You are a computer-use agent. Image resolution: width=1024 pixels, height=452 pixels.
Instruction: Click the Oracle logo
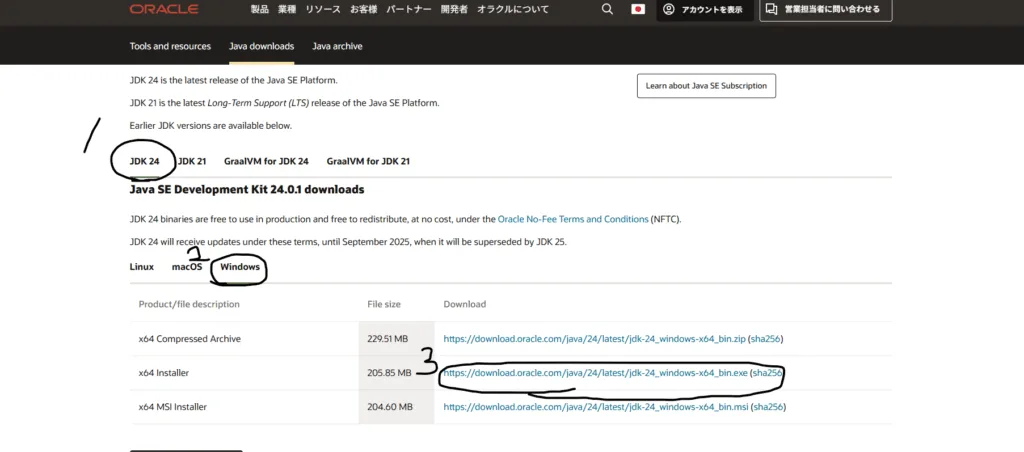point(163,9)
